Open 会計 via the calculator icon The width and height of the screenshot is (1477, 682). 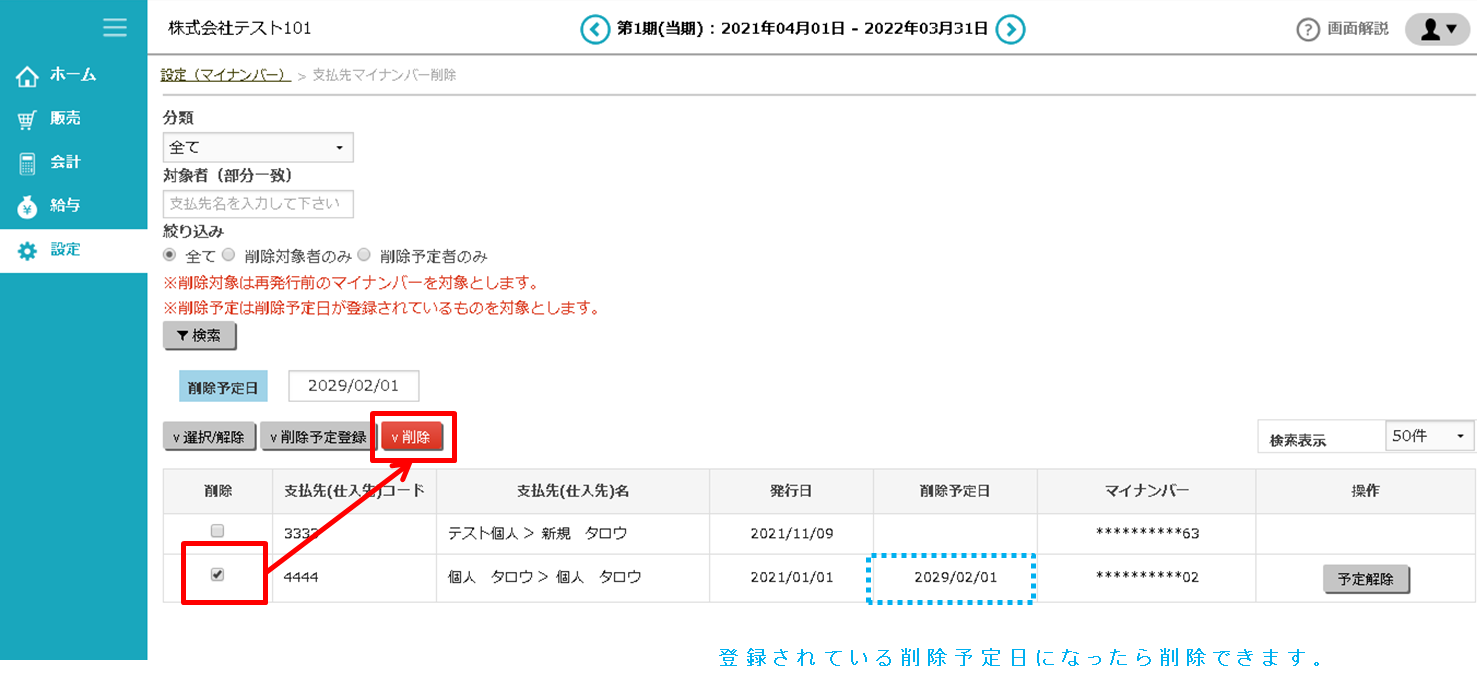tap(27, 163)
